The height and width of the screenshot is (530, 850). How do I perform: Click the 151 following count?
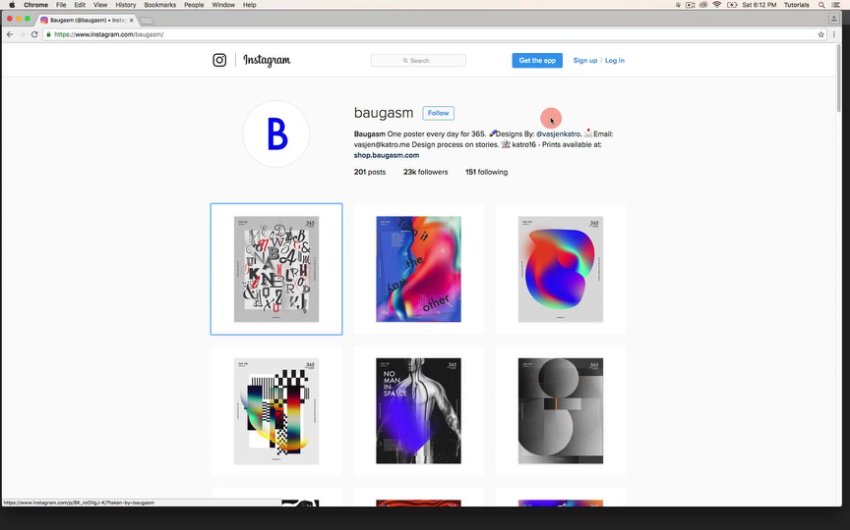(486, 172)
